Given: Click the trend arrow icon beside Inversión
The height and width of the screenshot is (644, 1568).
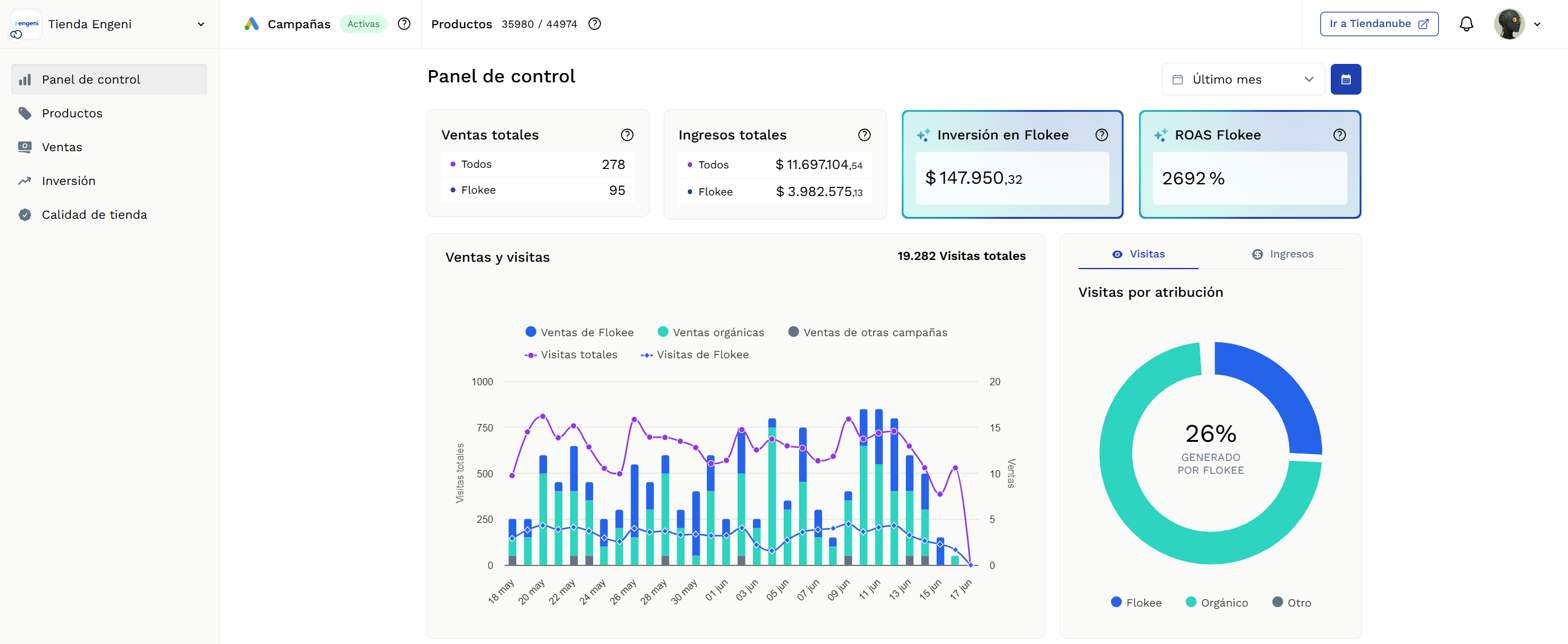Looking at the screenshot, I should pos(25,181).
